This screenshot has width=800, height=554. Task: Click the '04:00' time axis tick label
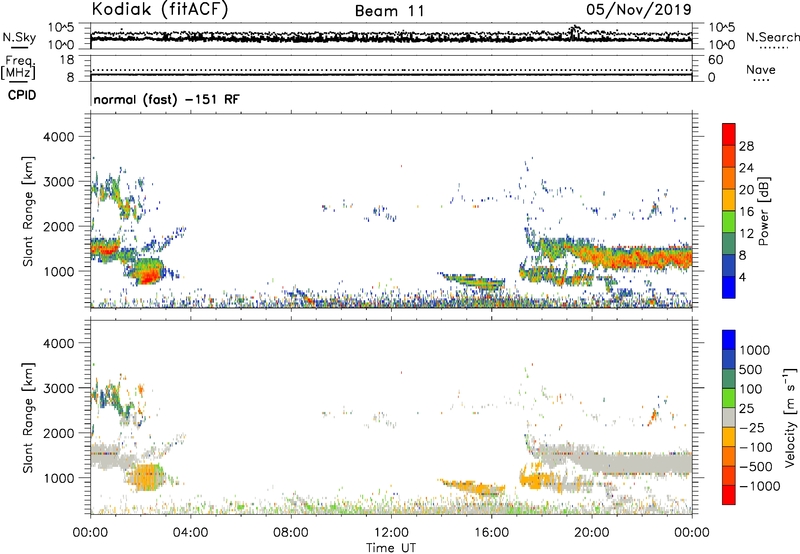click(x=190, y=533)
